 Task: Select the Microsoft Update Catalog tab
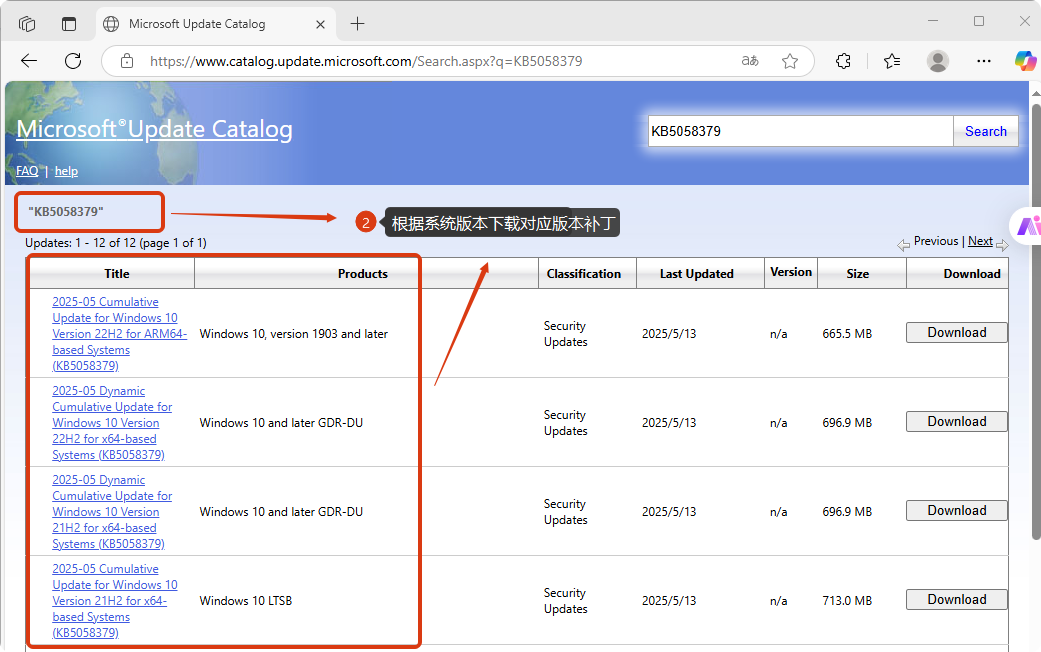[216, 24]
